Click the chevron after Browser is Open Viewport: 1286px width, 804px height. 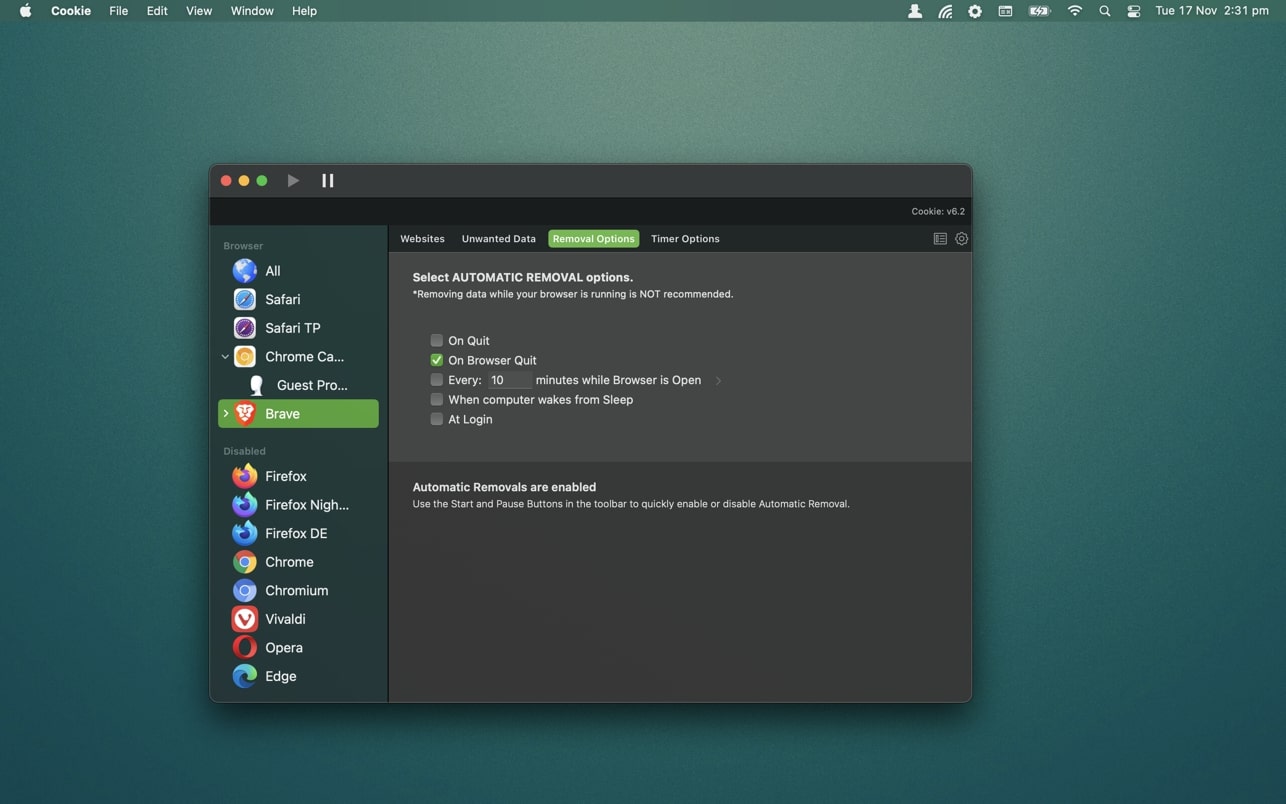(718, 381)
